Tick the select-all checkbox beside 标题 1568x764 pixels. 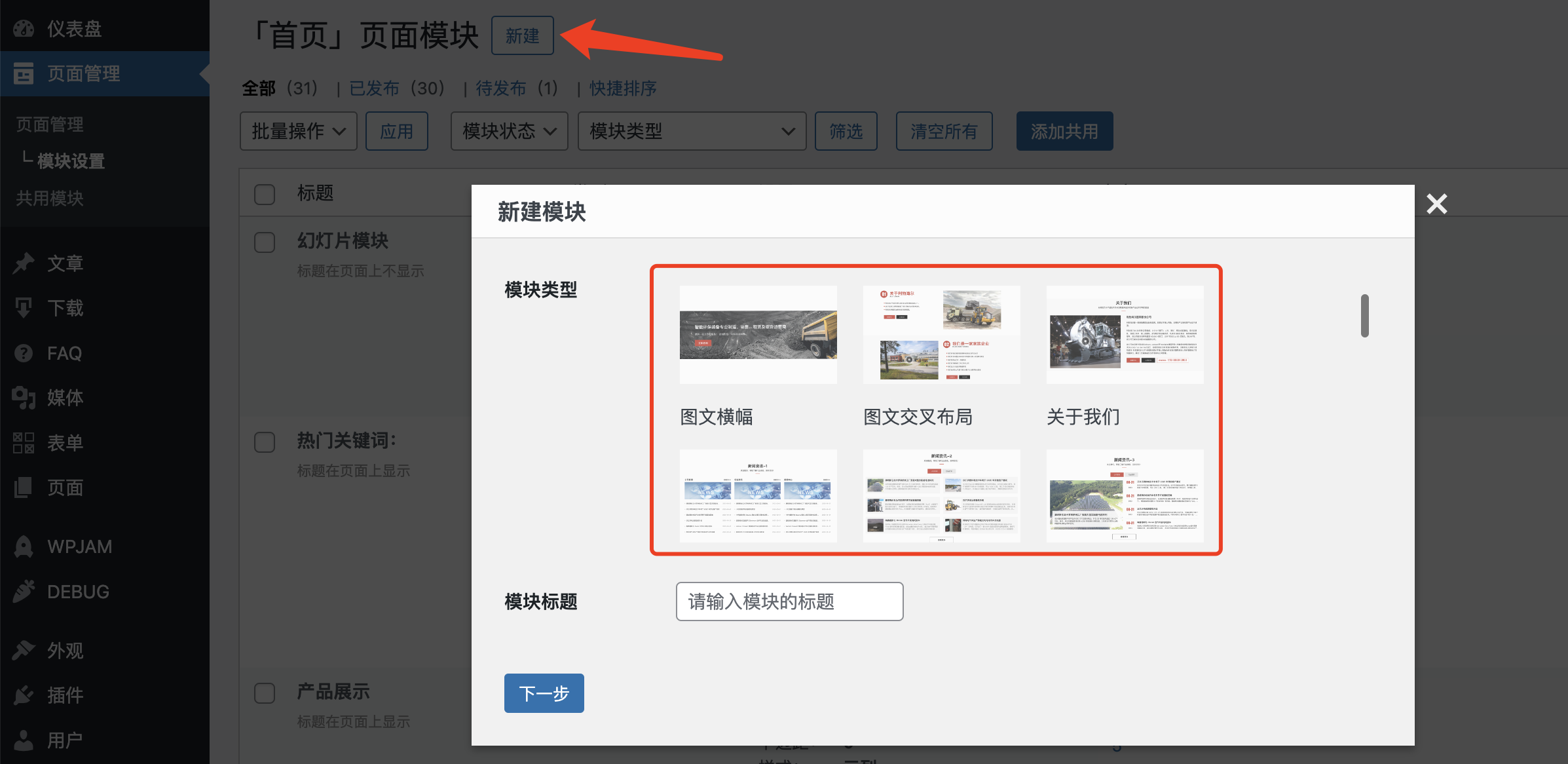[x=265, y=194]
